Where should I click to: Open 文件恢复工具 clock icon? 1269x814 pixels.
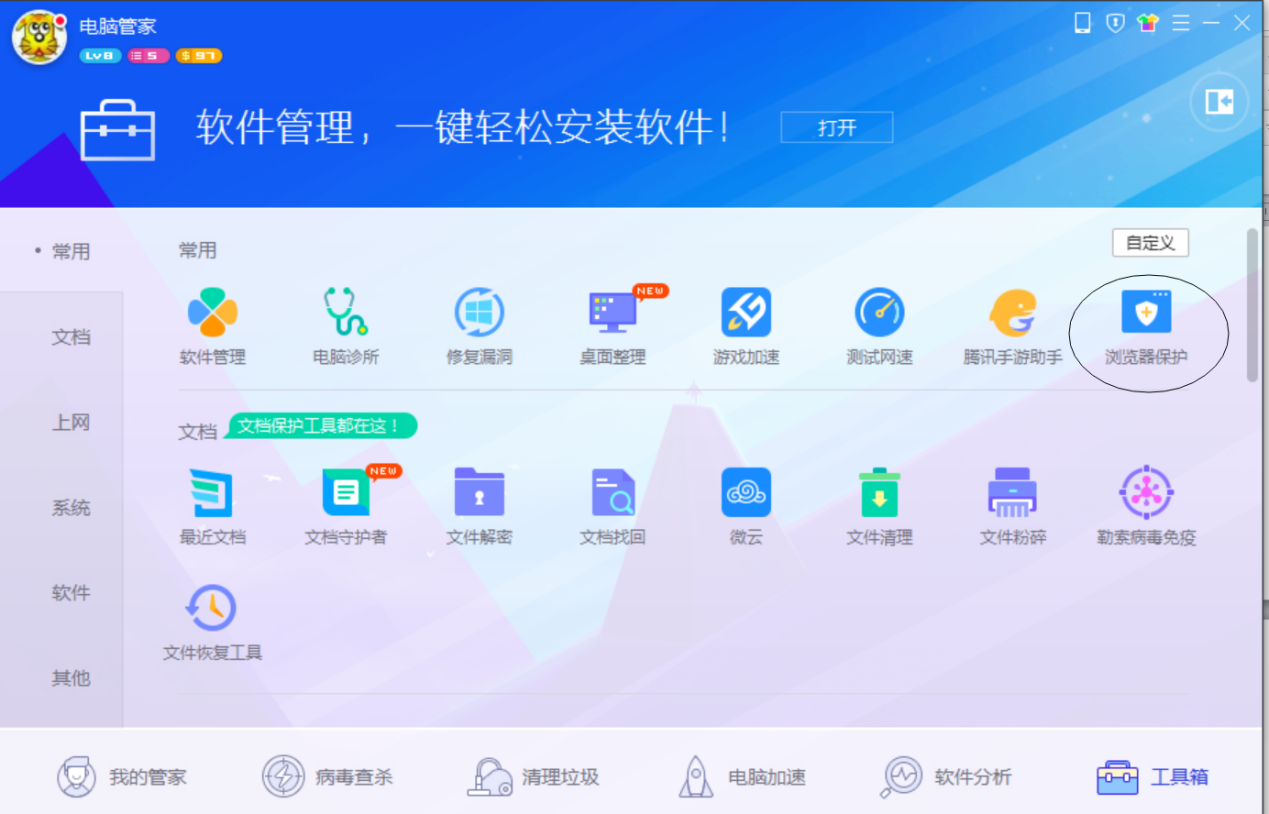211,608
